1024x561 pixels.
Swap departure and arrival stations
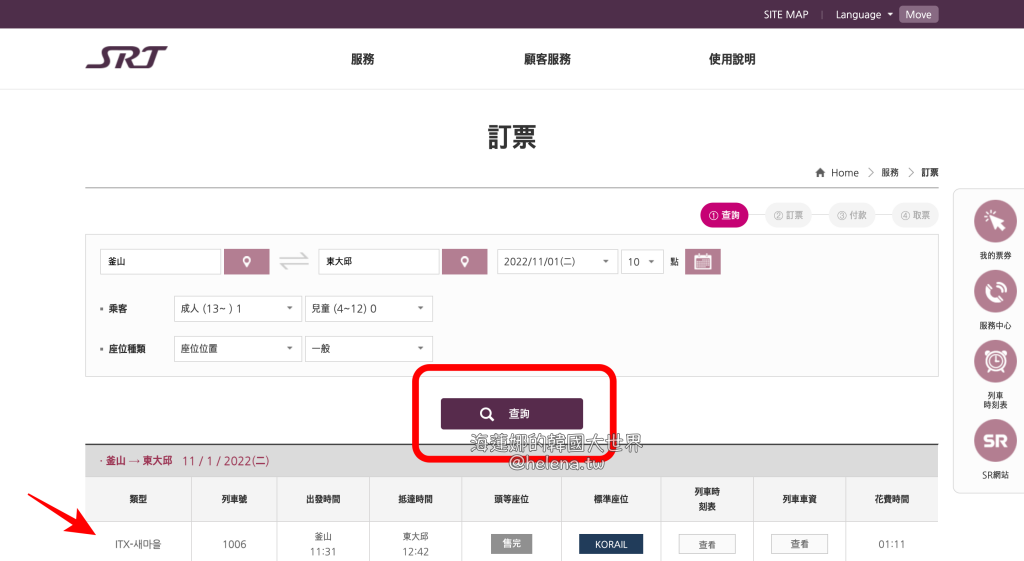pos(294,262)
